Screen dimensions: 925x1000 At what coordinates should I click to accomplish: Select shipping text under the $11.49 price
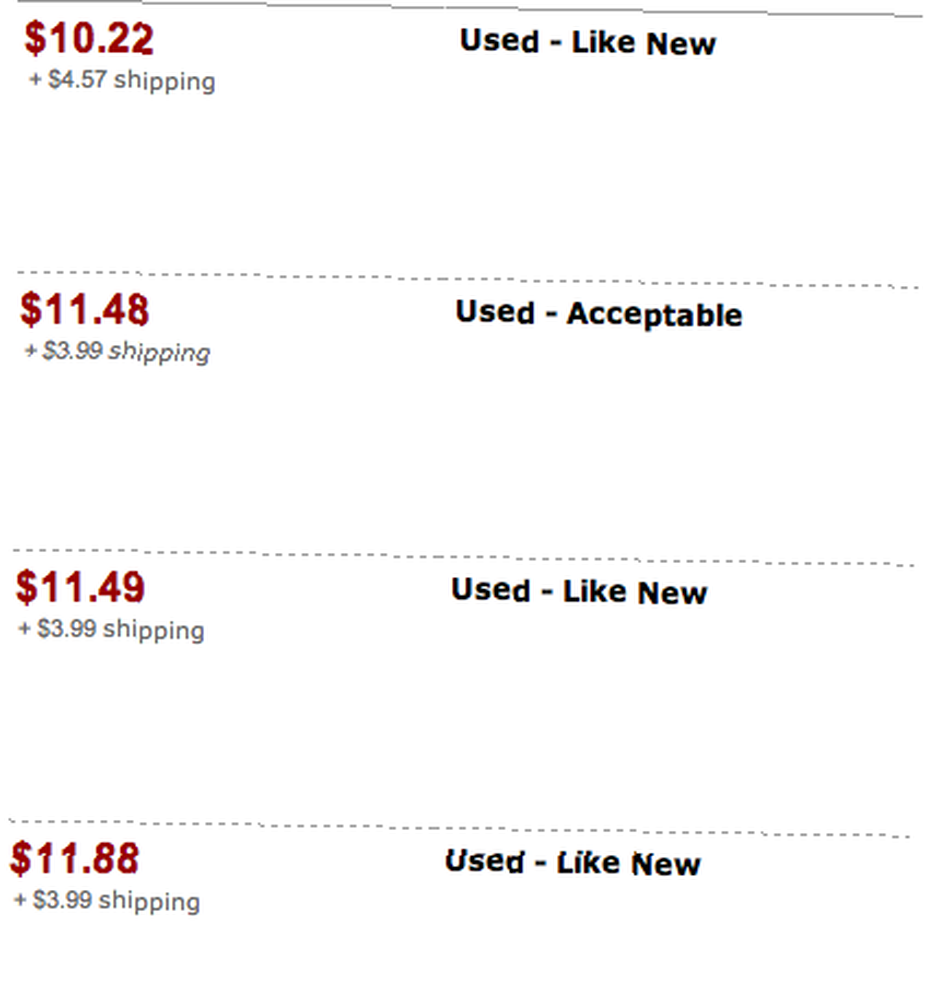pyautogui.click(x=112, y=629)
